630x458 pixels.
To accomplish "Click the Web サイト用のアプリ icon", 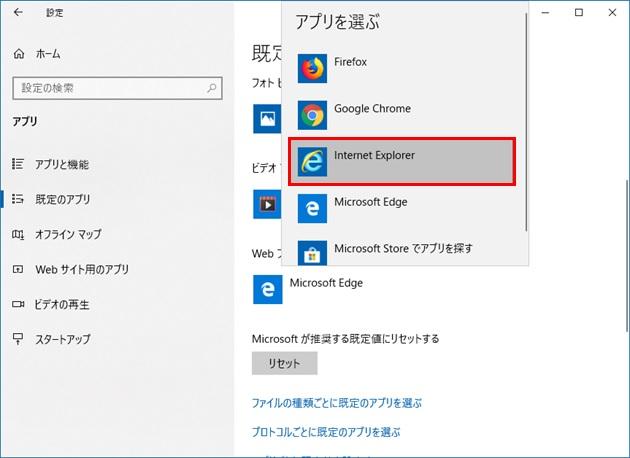I will pos(18,269).
